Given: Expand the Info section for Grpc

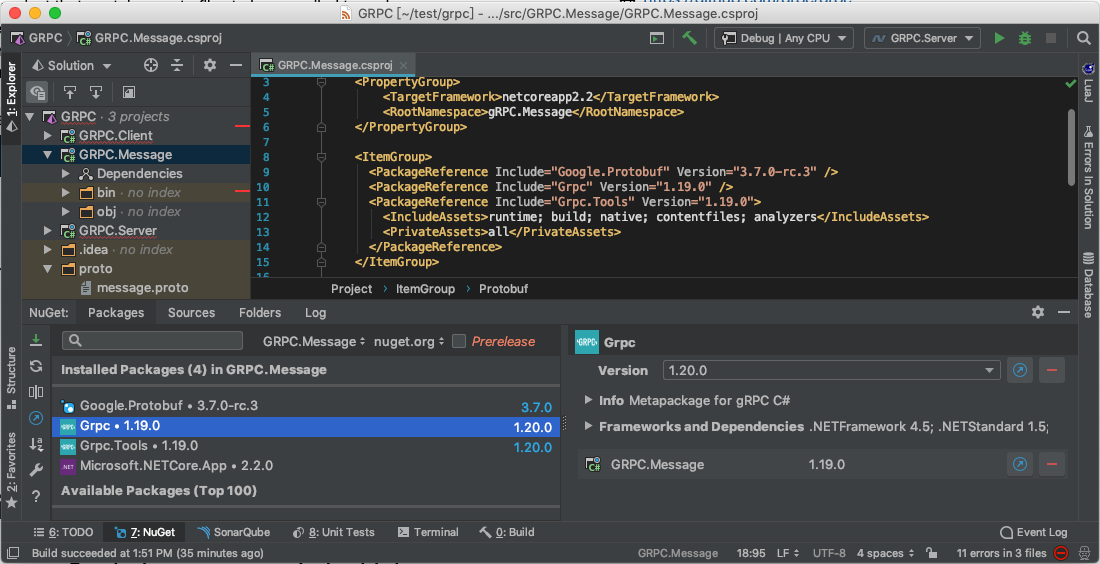Looking at the screenshot, I should point(588,400).
